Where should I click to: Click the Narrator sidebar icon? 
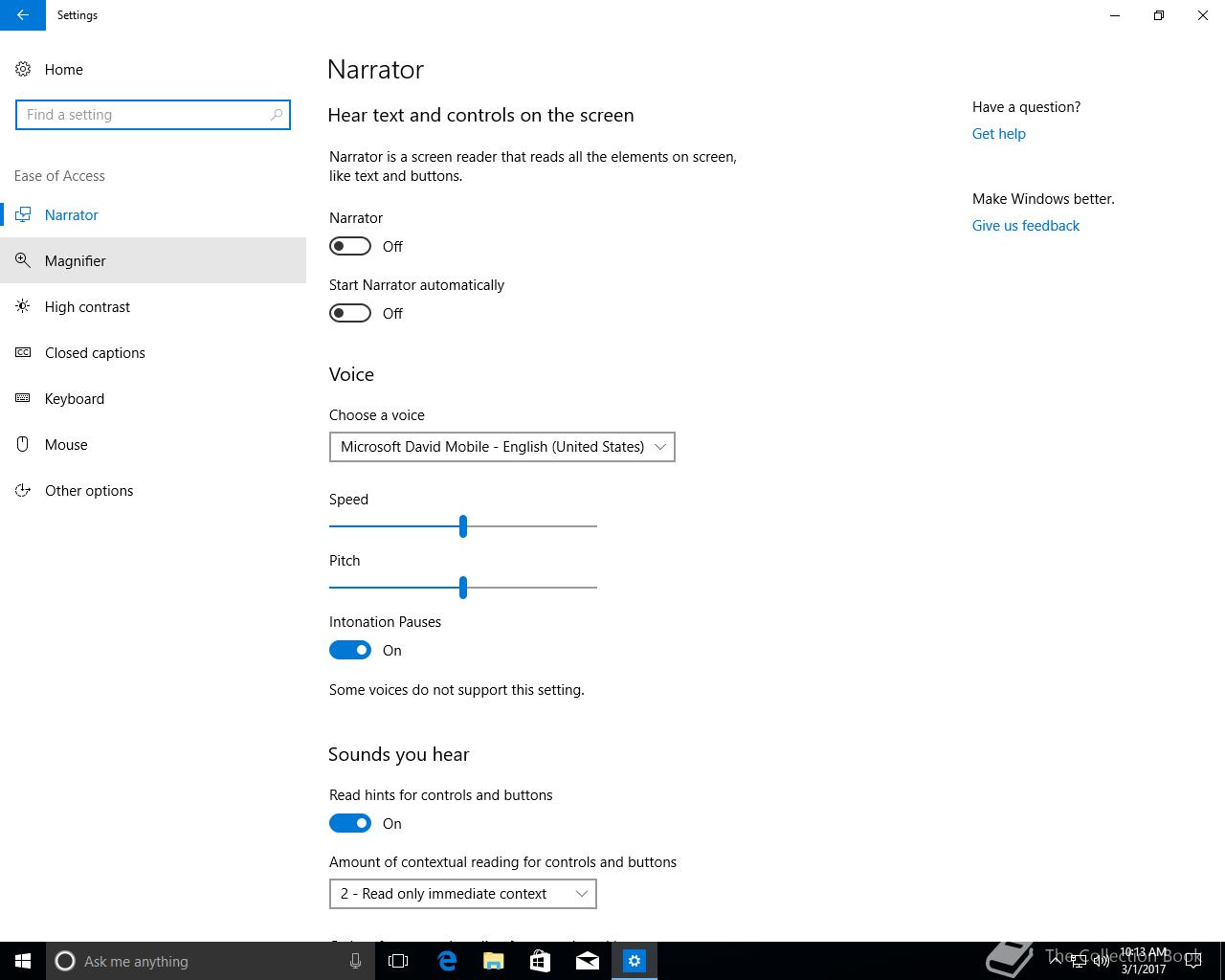click(x=23, y=214)
